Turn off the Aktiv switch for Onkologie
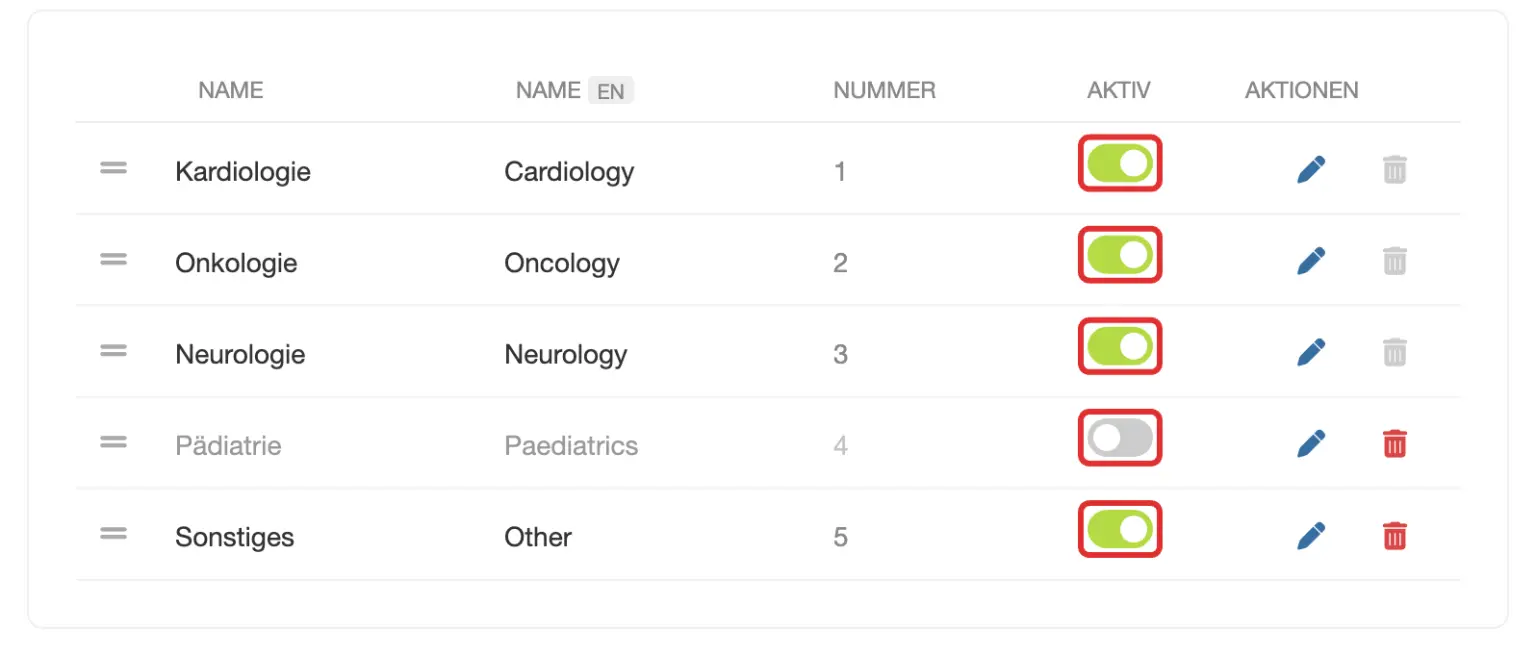1536x655 pixels. coord(1120,255)
